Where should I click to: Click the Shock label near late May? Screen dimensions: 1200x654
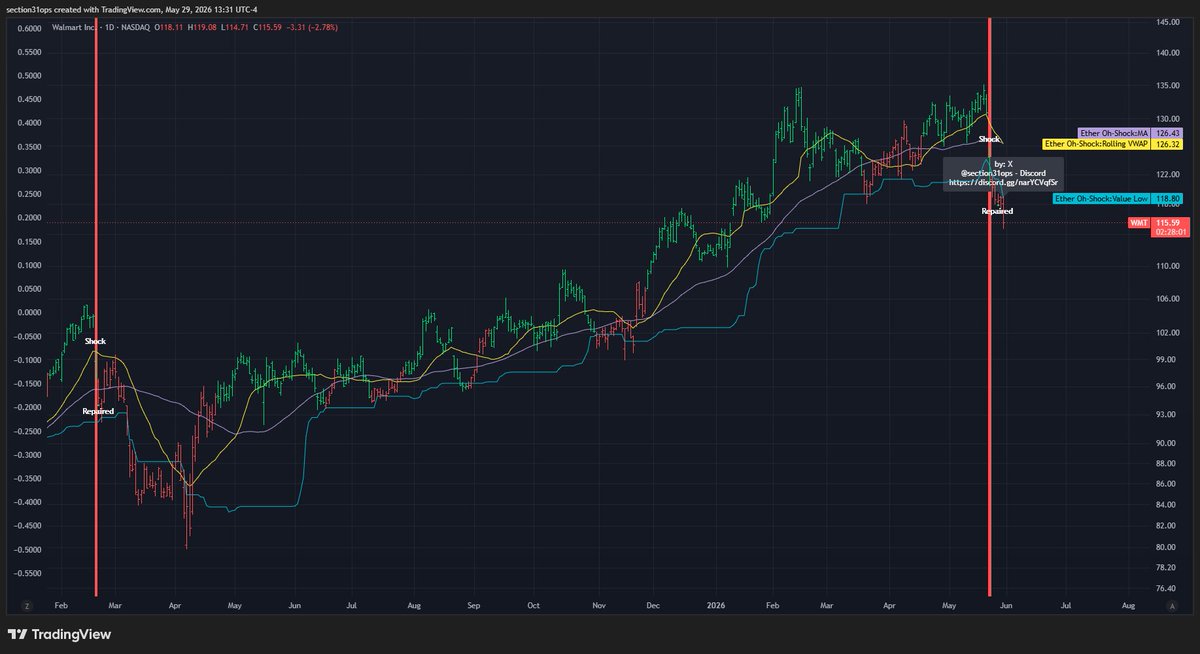pyautogui.click(x=989, y=139)
